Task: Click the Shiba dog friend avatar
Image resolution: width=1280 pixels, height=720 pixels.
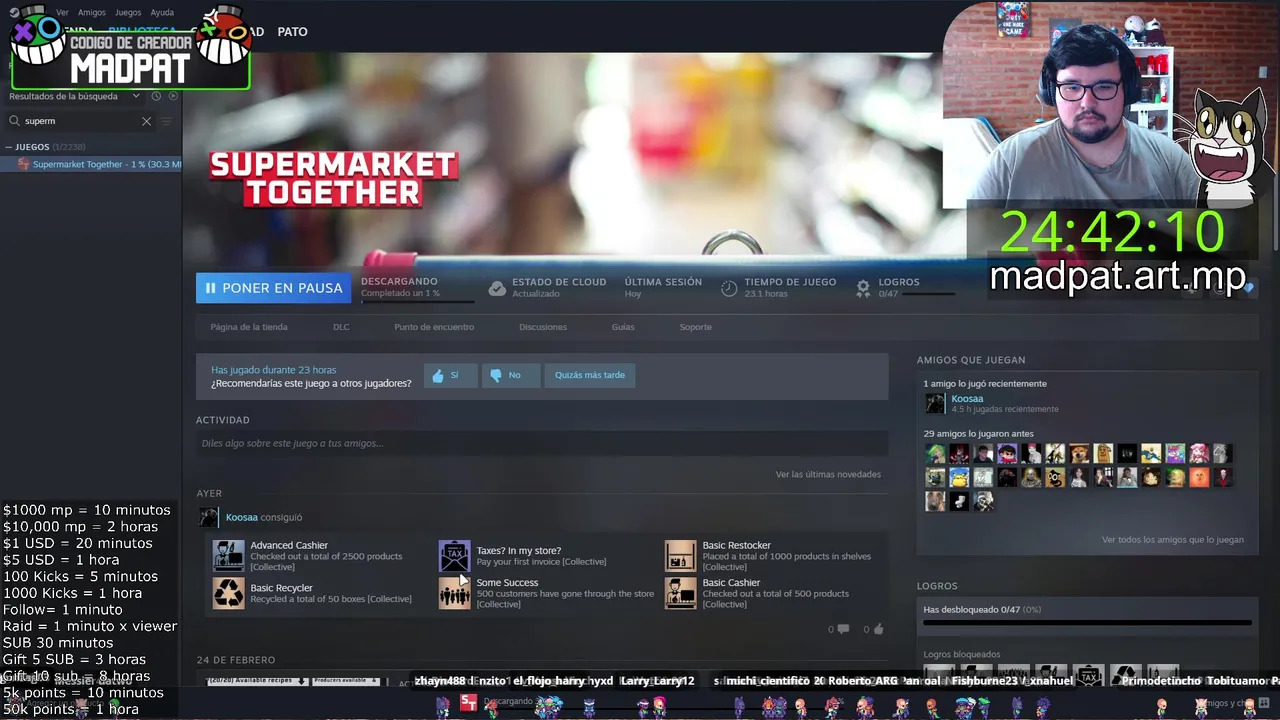Action: click(1079, 454)
